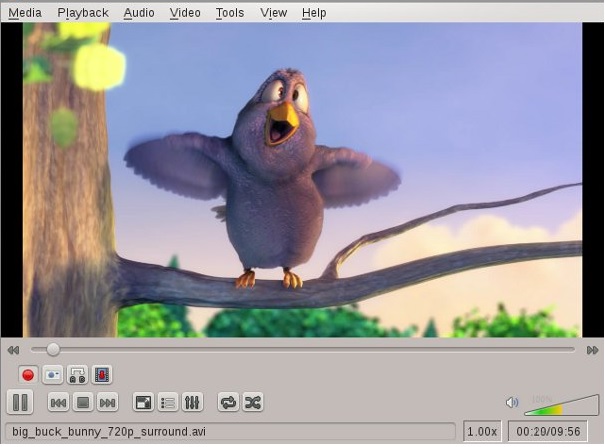Toggle A-B loop button
The width and height of the screenshot is (605, 447).
76,375
